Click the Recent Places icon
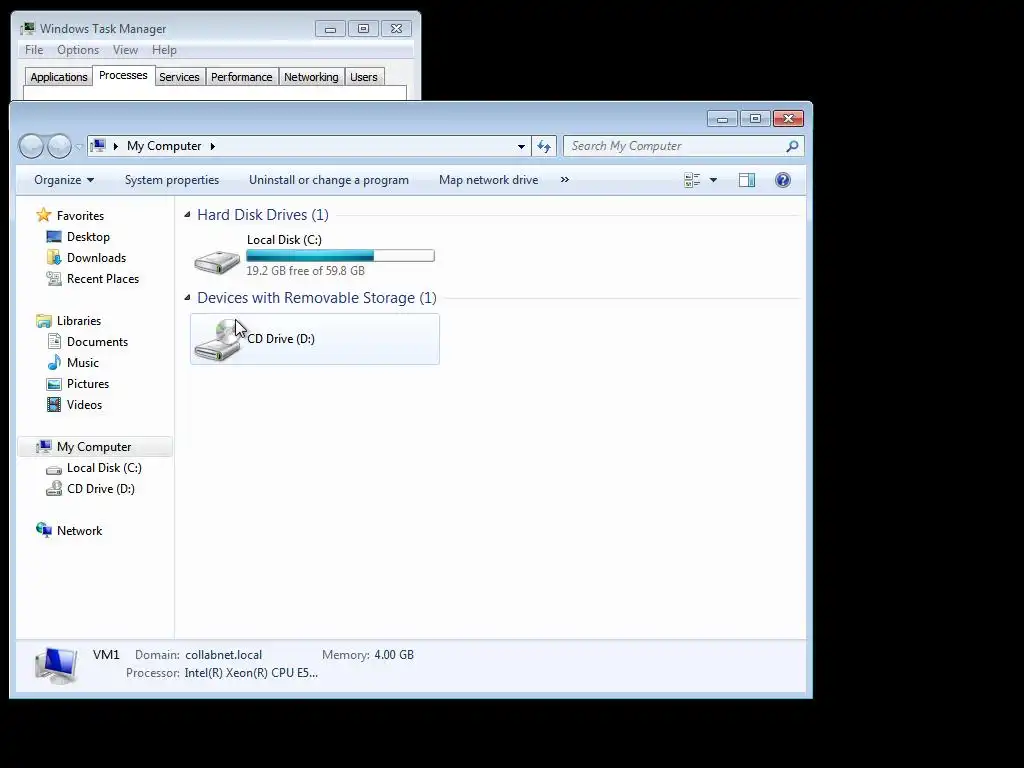Screen dimensions: 1024x768 point(54,279)
